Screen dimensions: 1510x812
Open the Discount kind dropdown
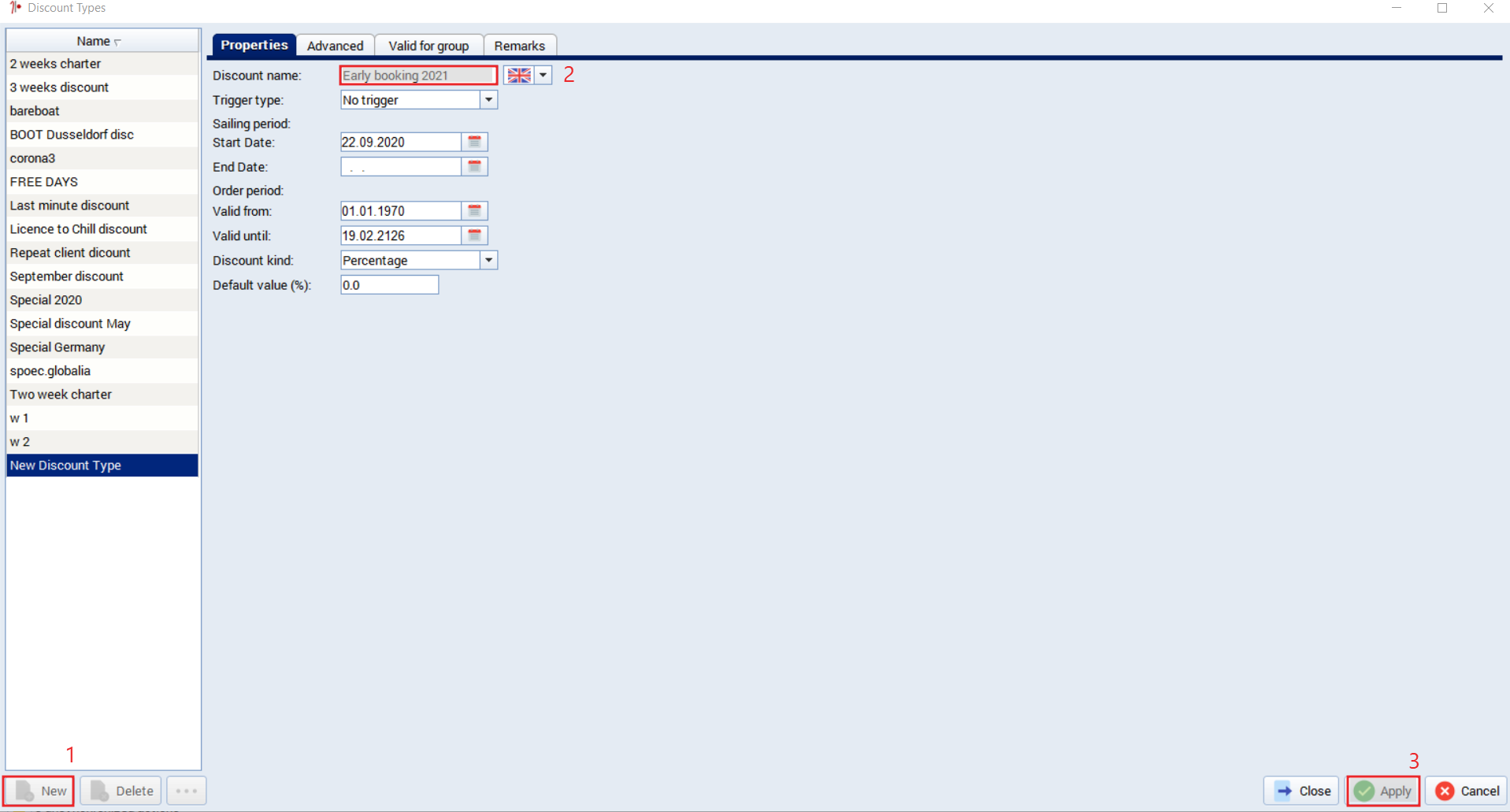click(x=488, y=261)
